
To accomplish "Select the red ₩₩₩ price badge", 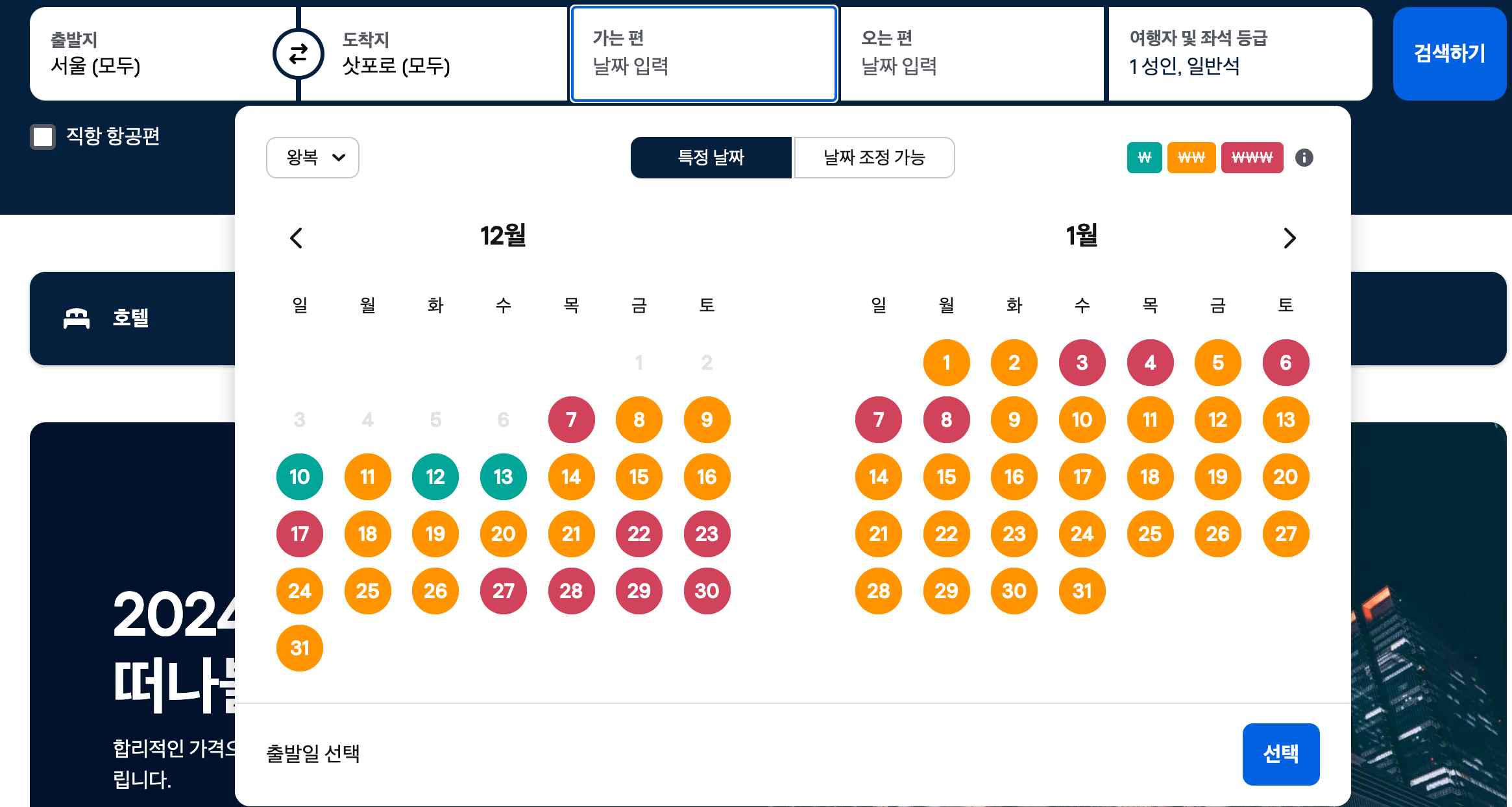I will pyautogui.click(x=1252, y=157).
